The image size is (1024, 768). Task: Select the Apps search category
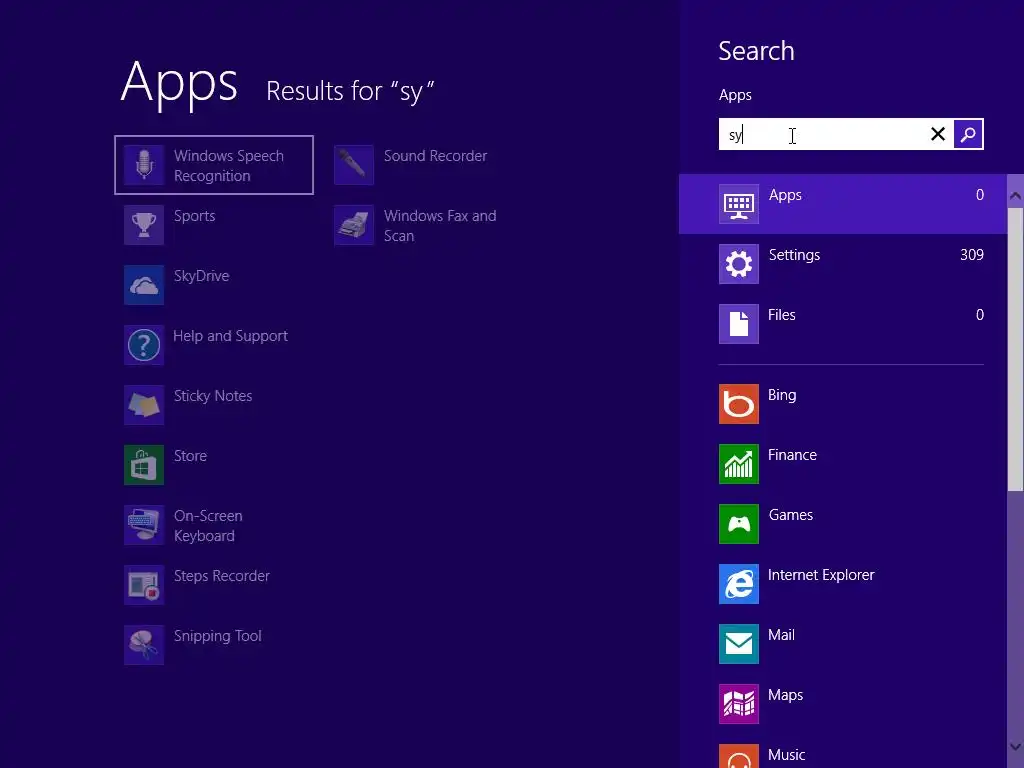[842, 204]
